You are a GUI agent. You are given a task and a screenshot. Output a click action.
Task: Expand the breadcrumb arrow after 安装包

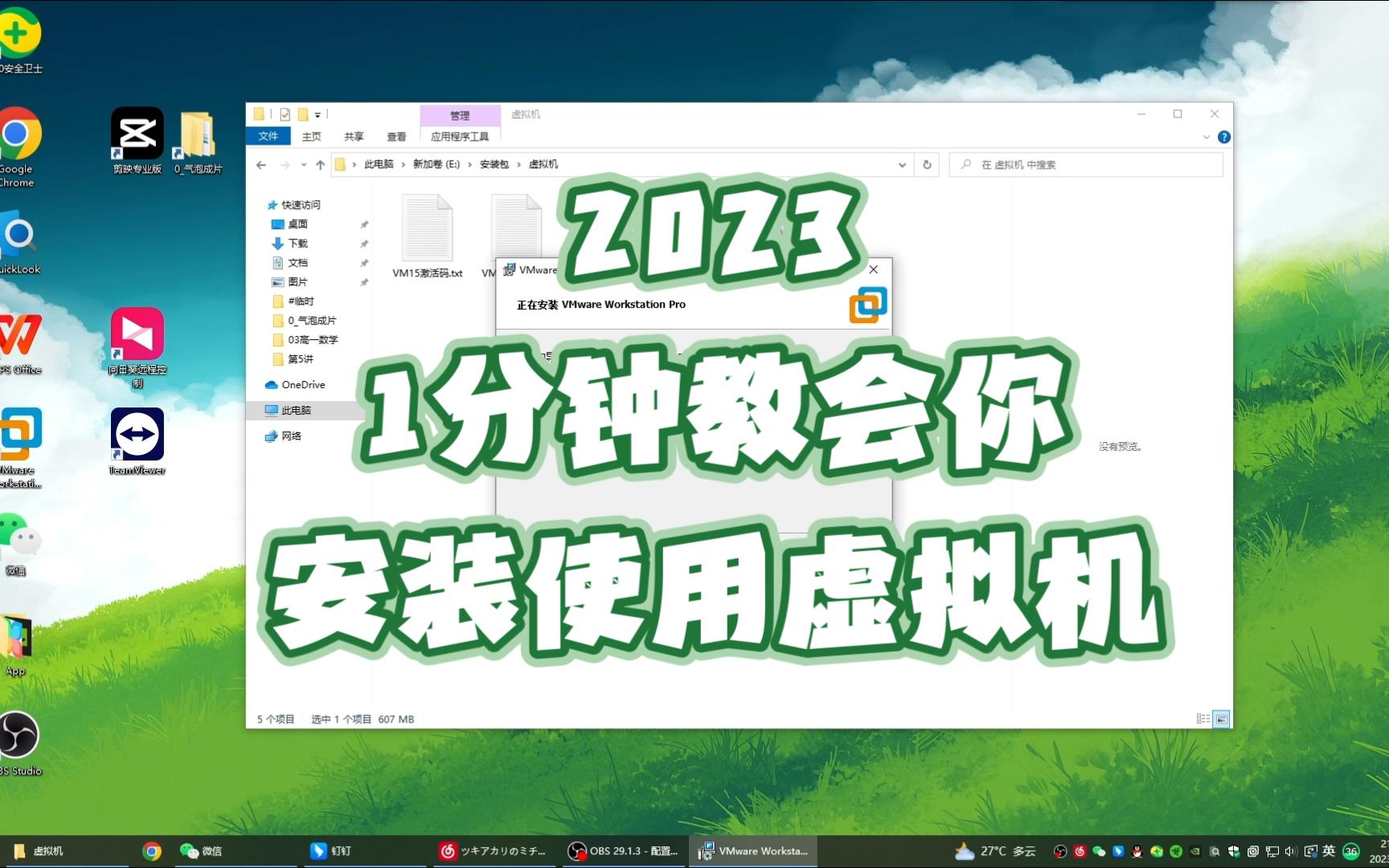pyautogui.click(x=518, y=165)
